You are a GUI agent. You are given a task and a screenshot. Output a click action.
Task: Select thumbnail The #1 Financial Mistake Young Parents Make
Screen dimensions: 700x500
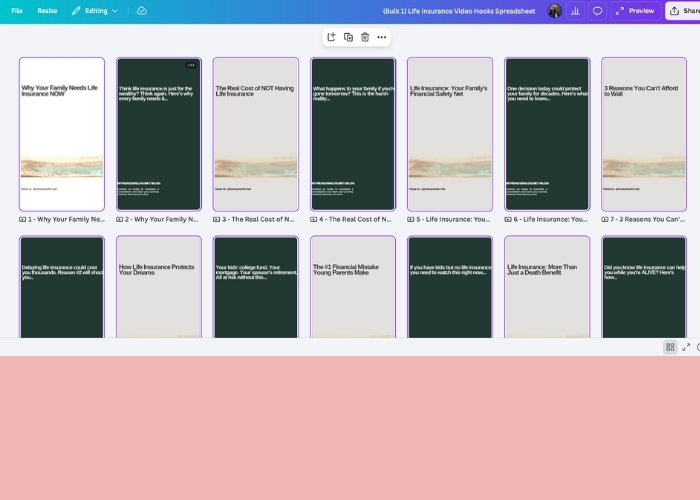353,287
